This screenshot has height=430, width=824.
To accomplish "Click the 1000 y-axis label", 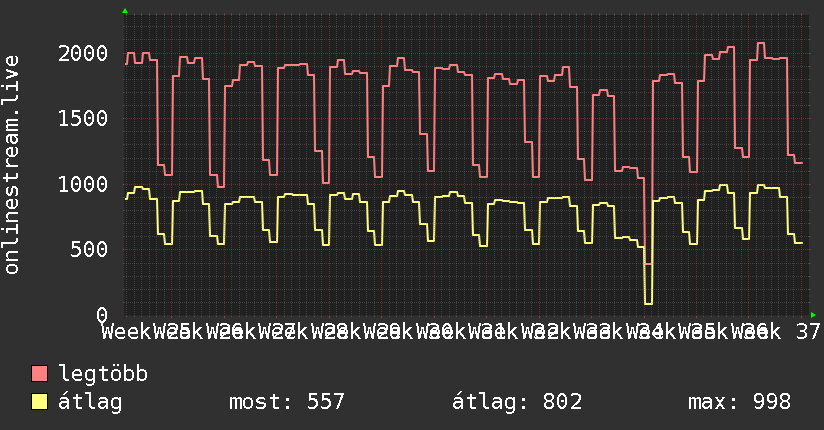I will pos(83,184).
